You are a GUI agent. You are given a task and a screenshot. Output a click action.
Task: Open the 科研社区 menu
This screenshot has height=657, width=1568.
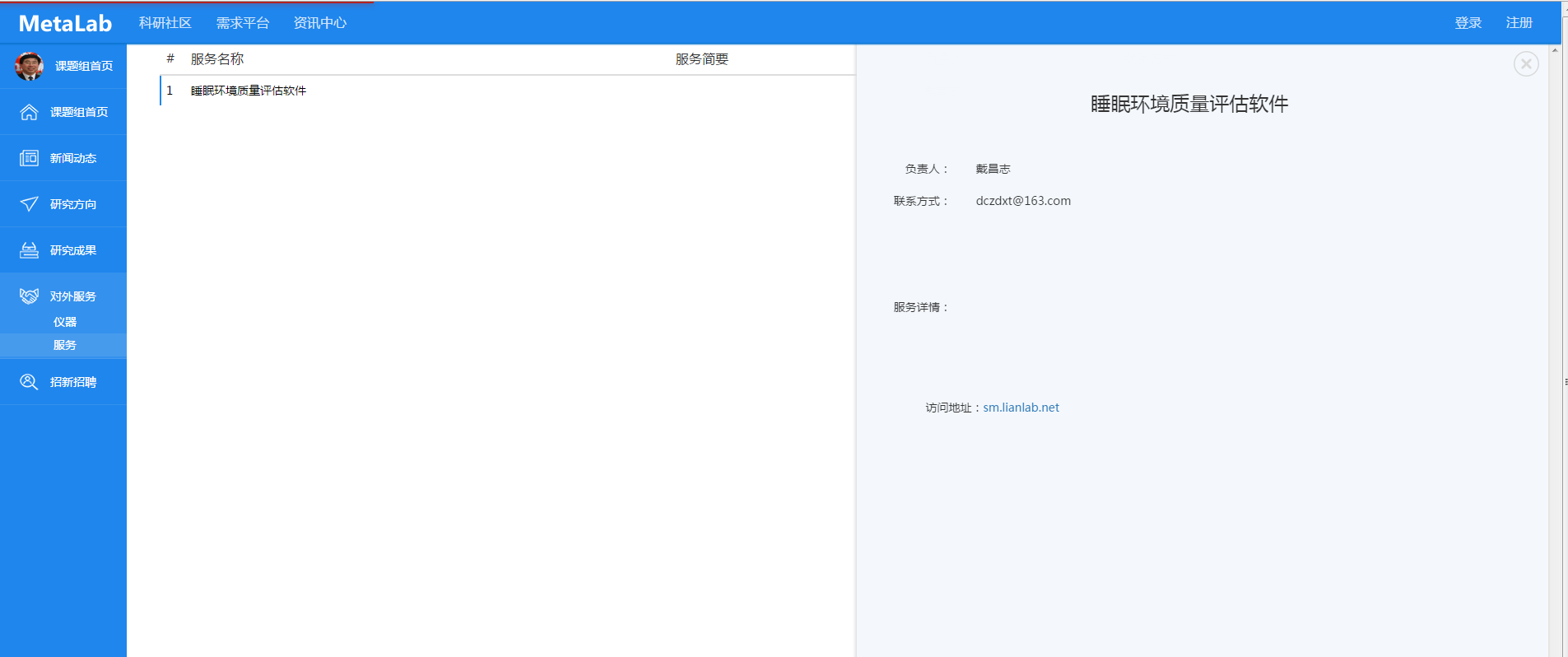pyautogui.click(x=165, y=23)
